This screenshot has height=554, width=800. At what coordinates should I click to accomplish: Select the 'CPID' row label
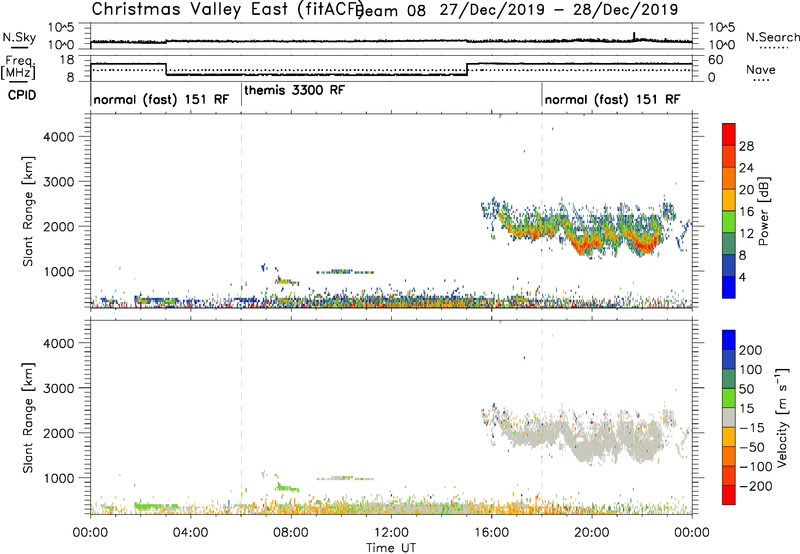[x=22, y=95]
